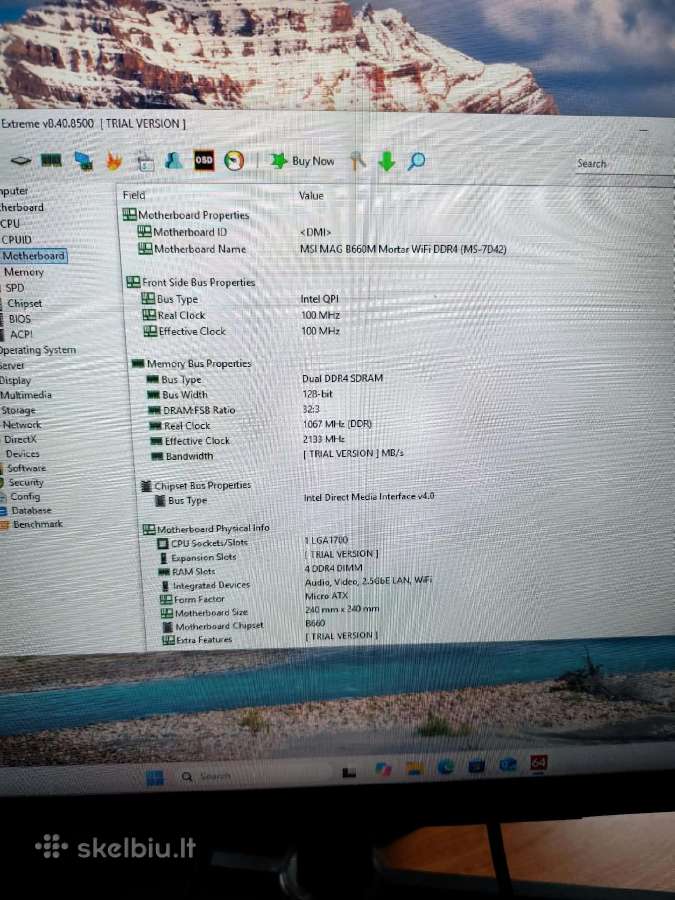Open BIOS in the sidebar tree
The height and width of the screenshot is (900, 675).
pos(20,319)
